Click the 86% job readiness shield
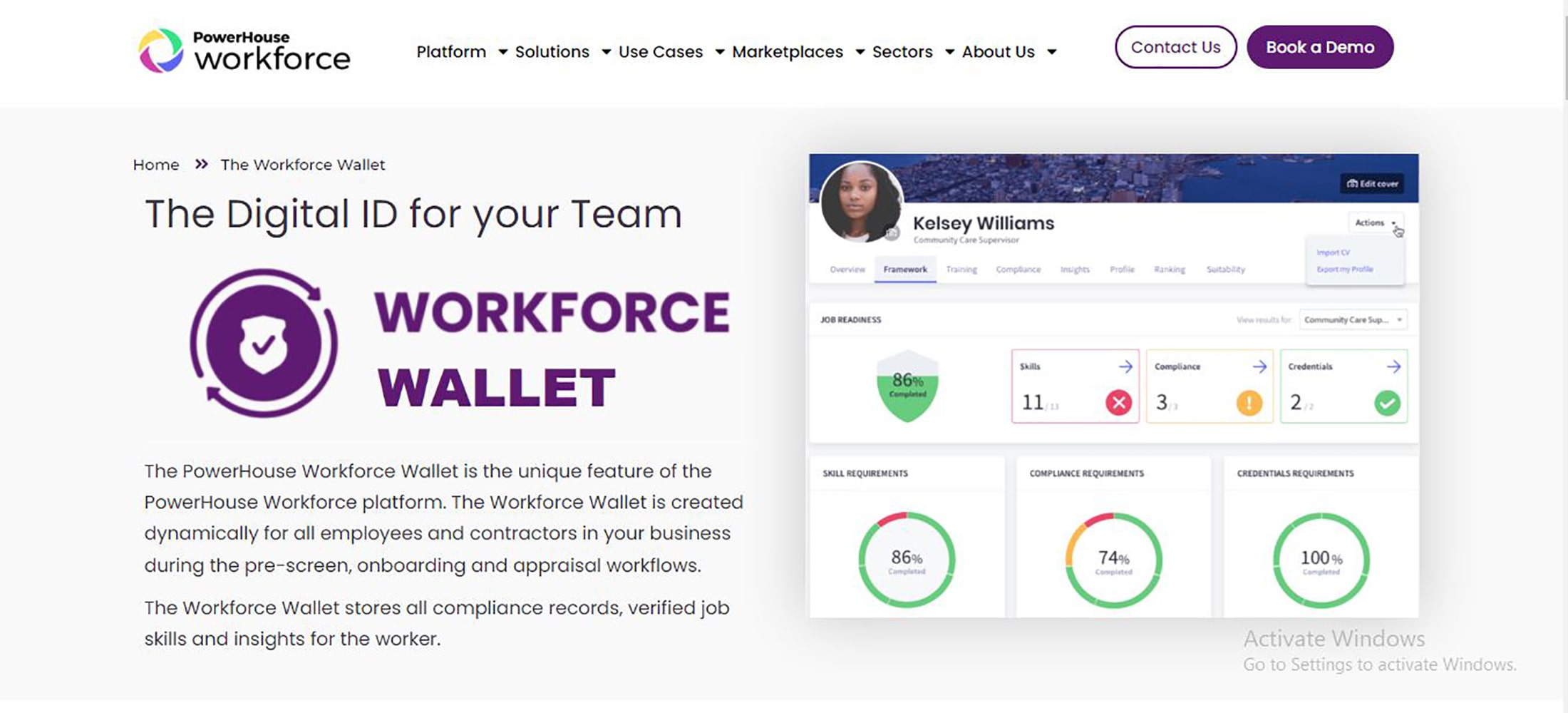1568x713 pixels. point(907,386)
